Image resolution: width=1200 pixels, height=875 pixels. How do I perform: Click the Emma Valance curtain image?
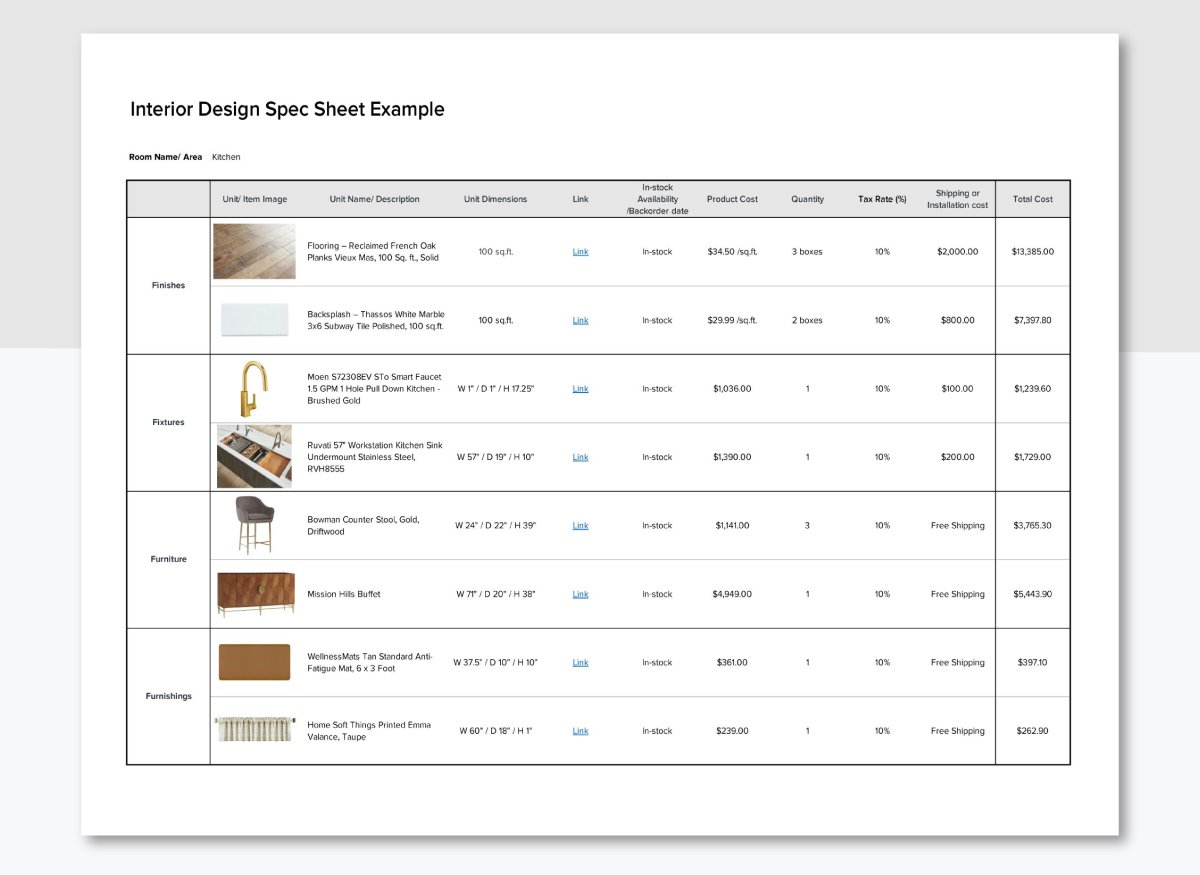[254, 730]
